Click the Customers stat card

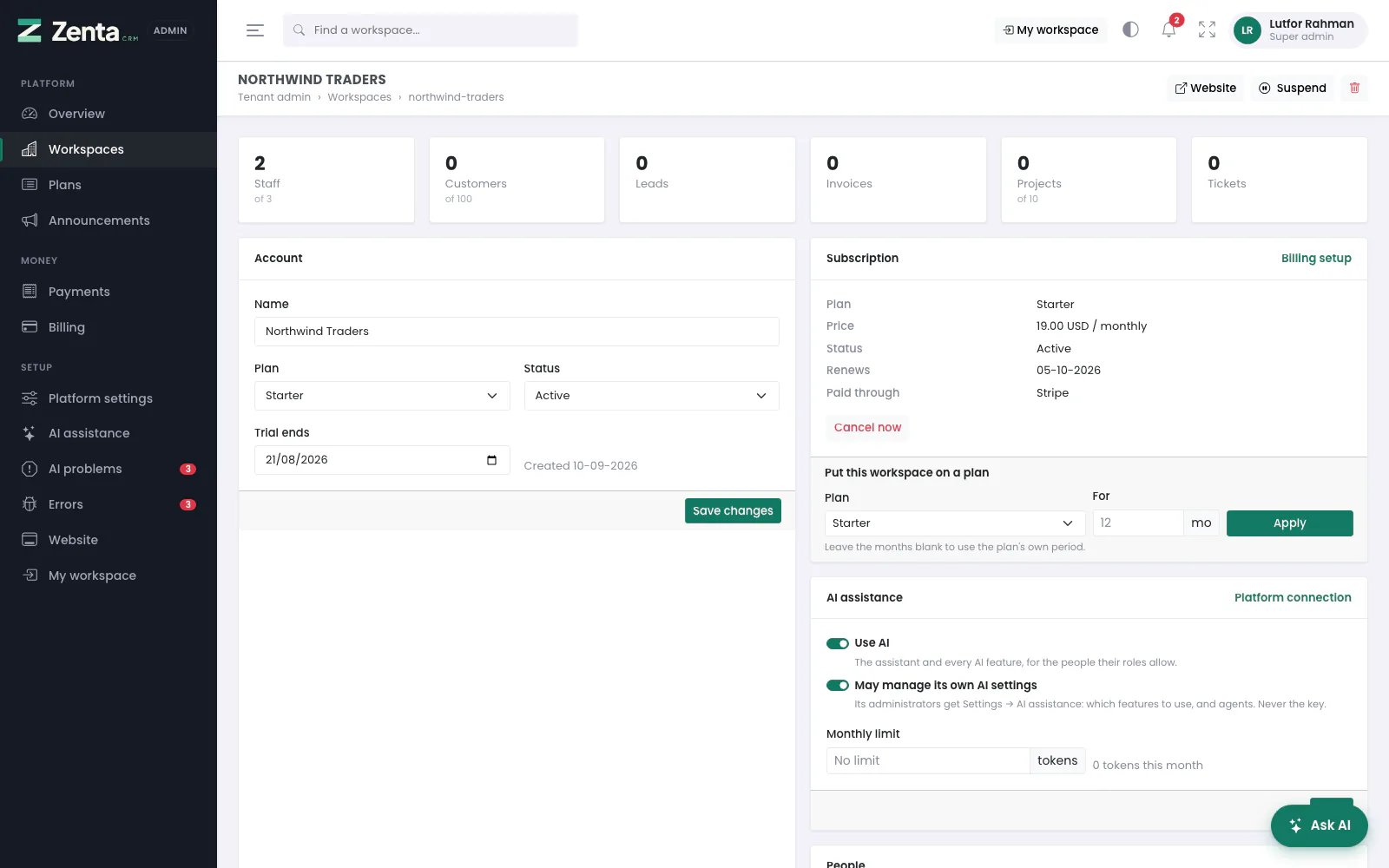[517, 180]
